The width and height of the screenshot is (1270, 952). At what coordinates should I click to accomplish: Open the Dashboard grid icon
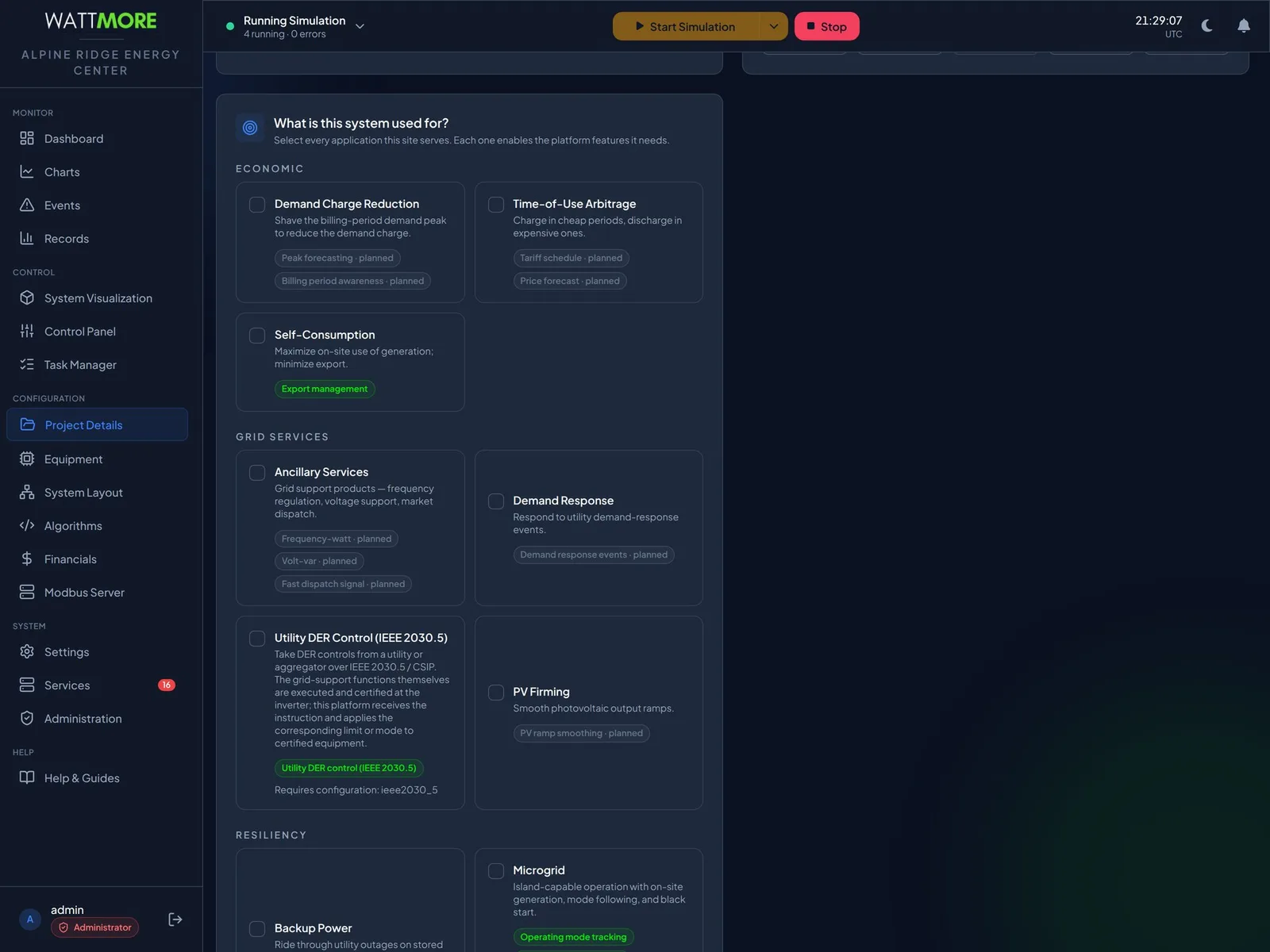coord(27,139)
